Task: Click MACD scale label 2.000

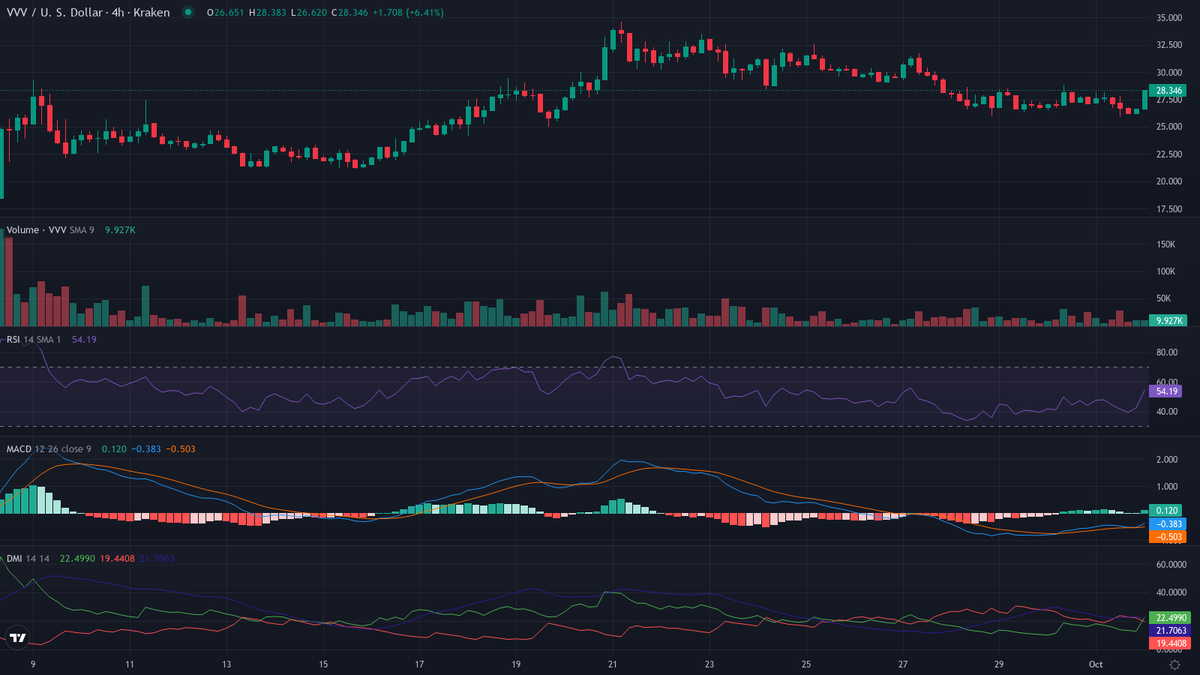Action: pyautogui.click(x=1168, y=460)
